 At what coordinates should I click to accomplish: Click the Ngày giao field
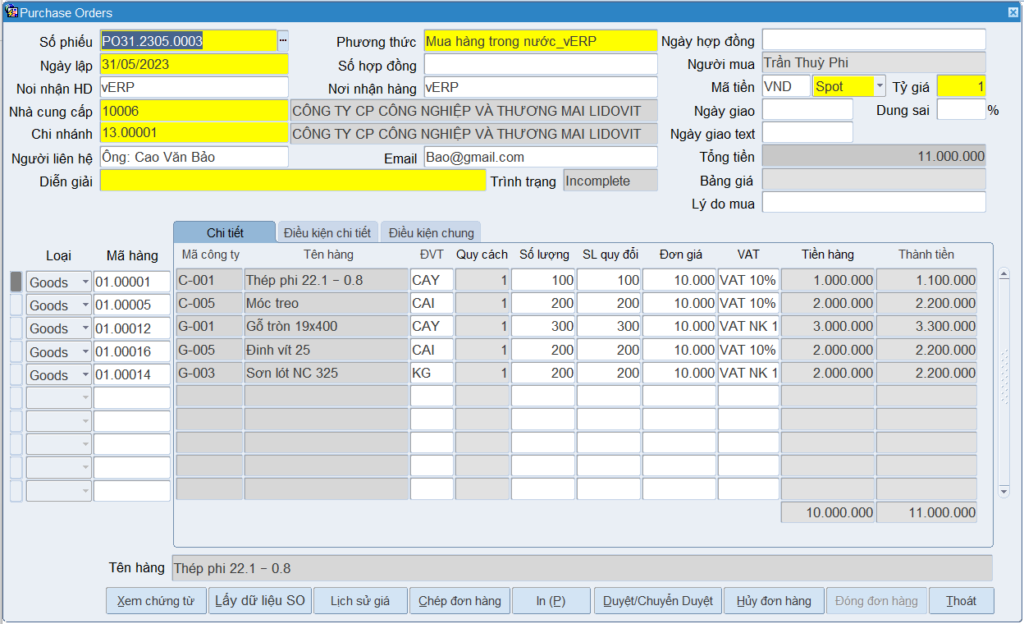[808, 110]
